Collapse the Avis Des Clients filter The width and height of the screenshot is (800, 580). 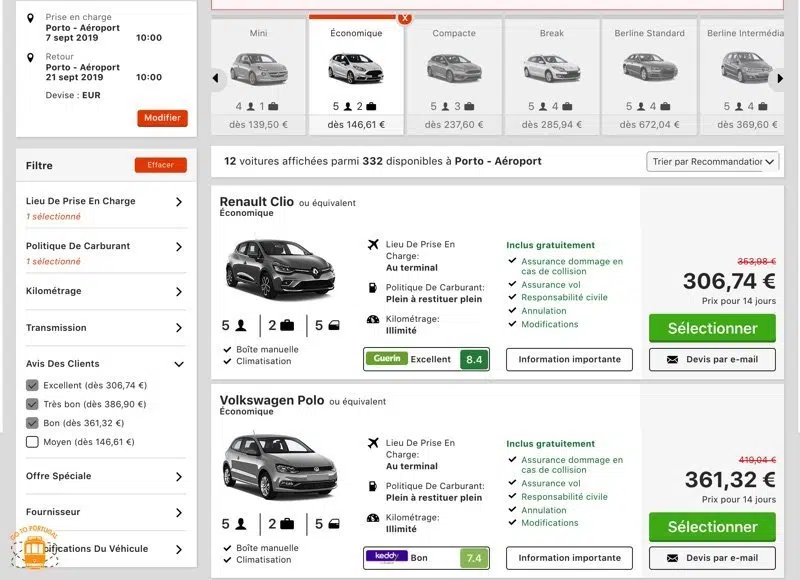[179, 364]
